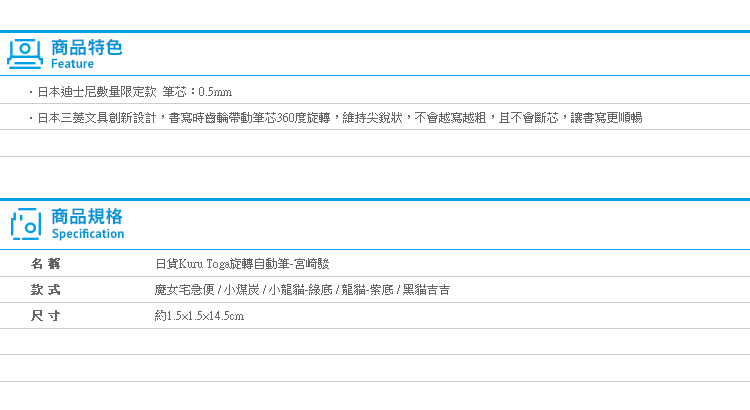Click the 商品規格 heading
The image size is (750, 410).
click(x=87, y=216)
